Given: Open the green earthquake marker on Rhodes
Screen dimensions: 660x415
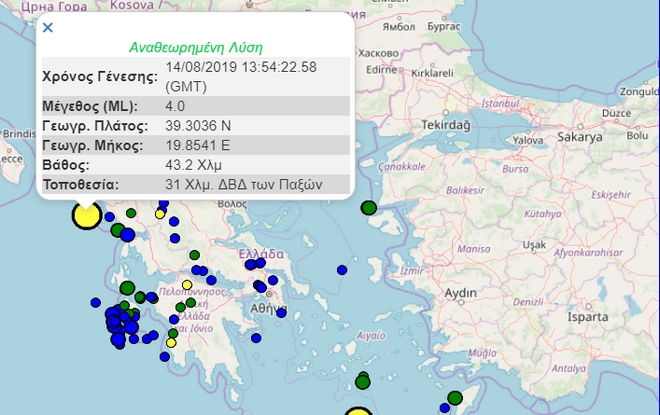Looking at the screenshot, I should pos(455,398).
